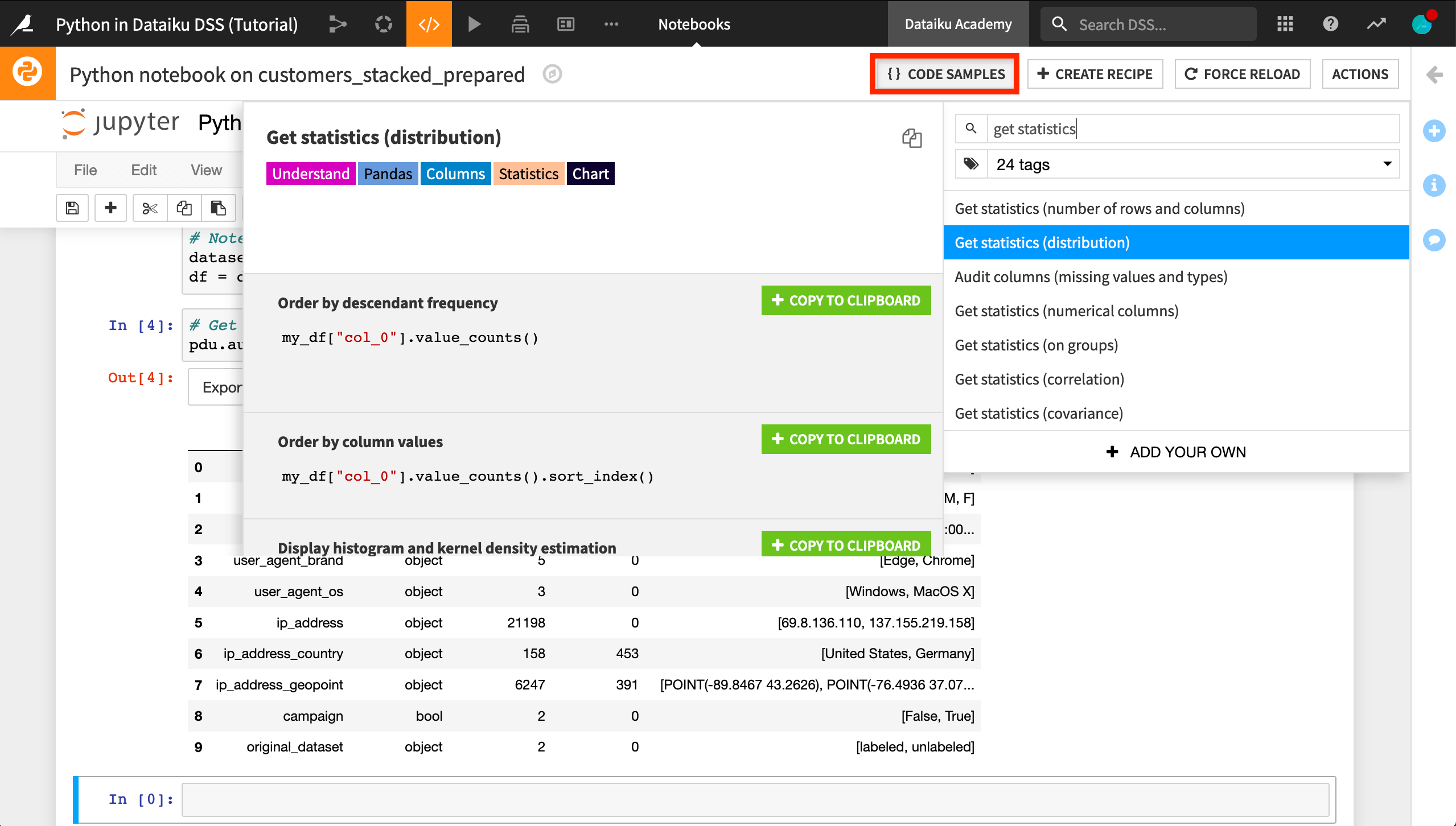This screenshot has height=826, width=1456.
Task: Open the applications grid icon
Action: pos(1285,24)
